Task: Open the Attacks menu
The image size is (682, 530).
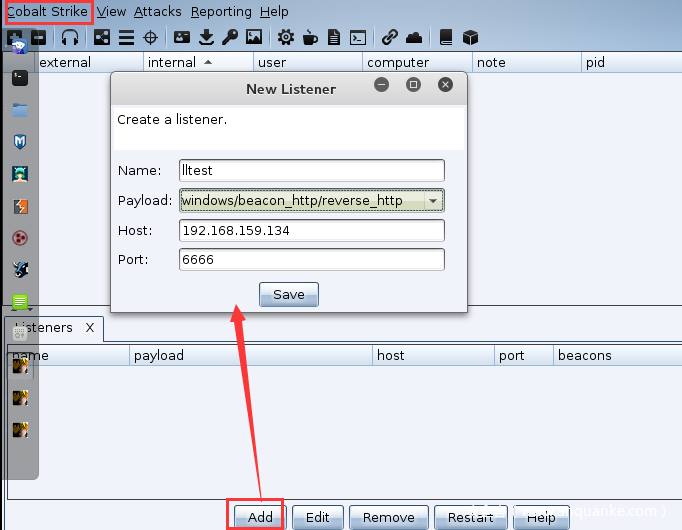Action: click(x=157, y=12)
